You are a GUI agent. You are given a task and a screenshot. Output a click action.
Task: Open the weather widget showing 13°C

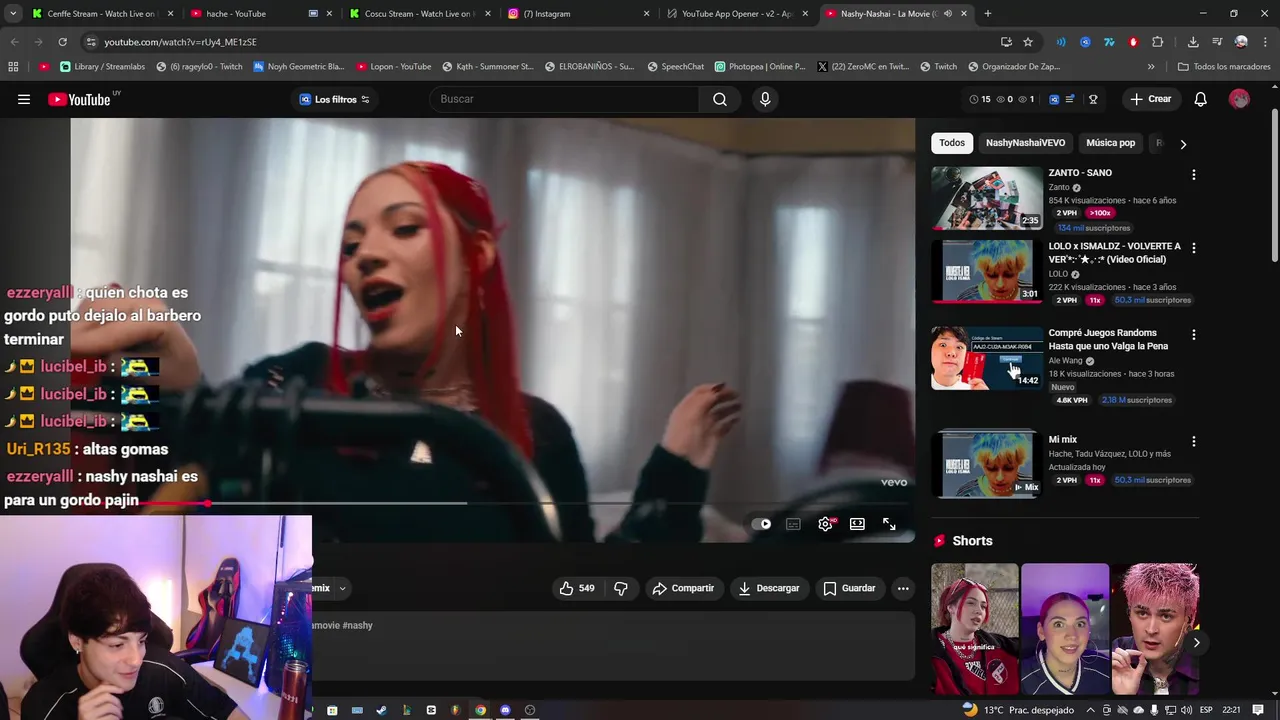pos(1018,710)
